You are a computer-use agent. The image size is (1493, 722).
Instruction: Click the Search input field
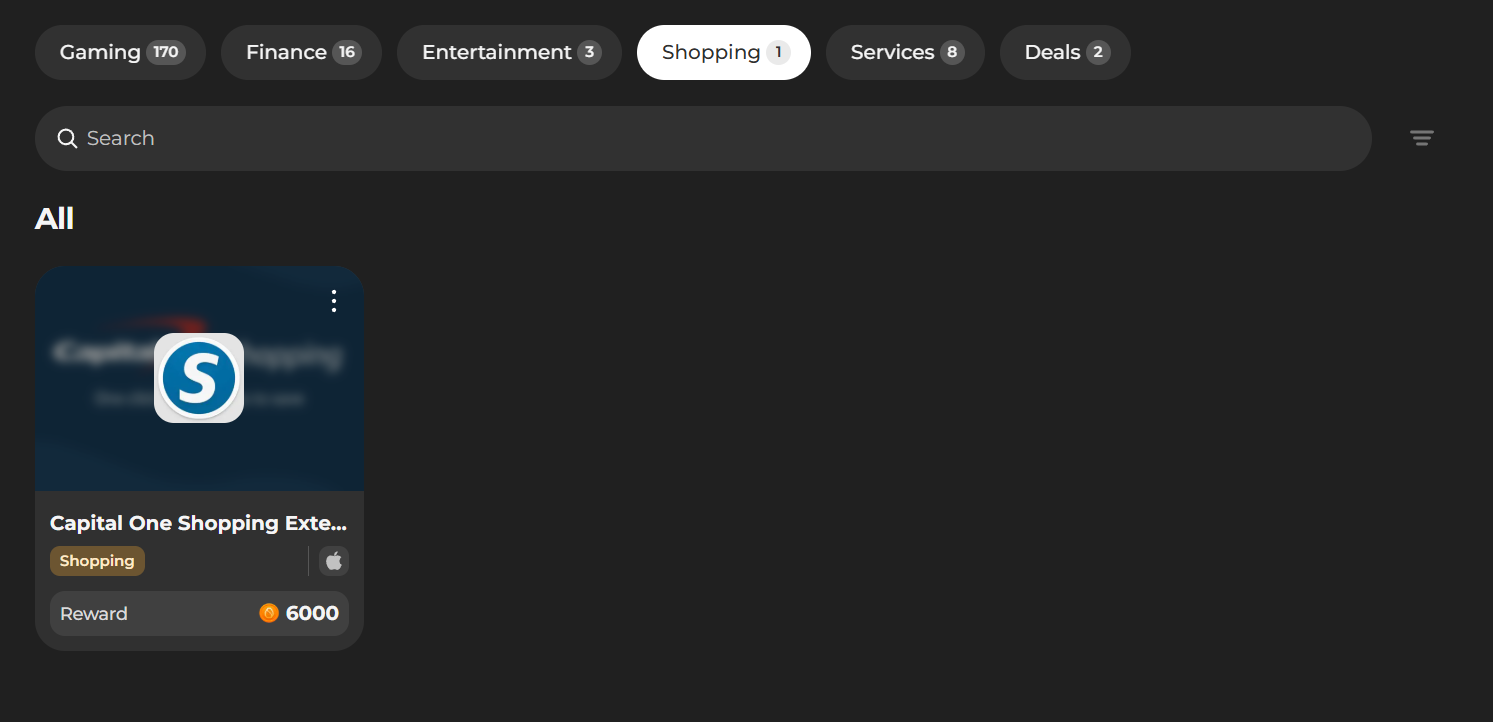pos(703,138)
